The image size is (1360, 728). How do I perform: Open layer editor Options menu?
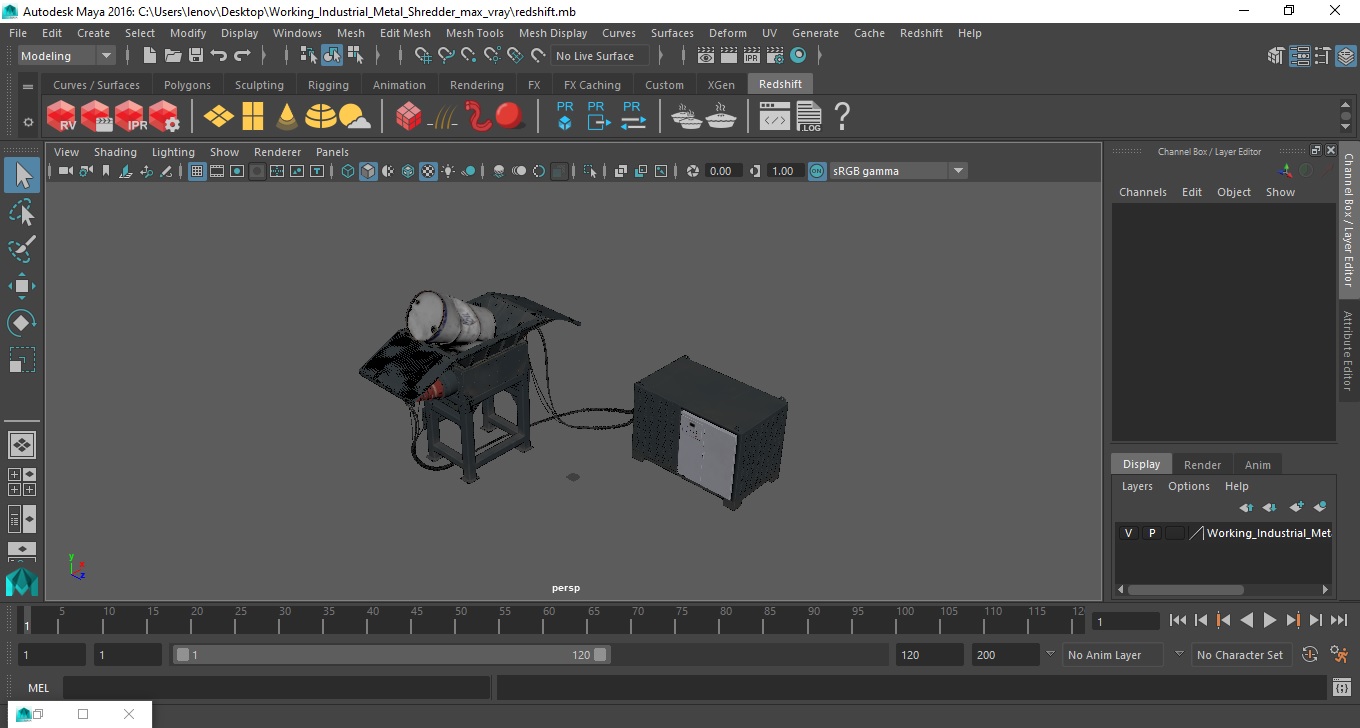[x=1189, y=486]
